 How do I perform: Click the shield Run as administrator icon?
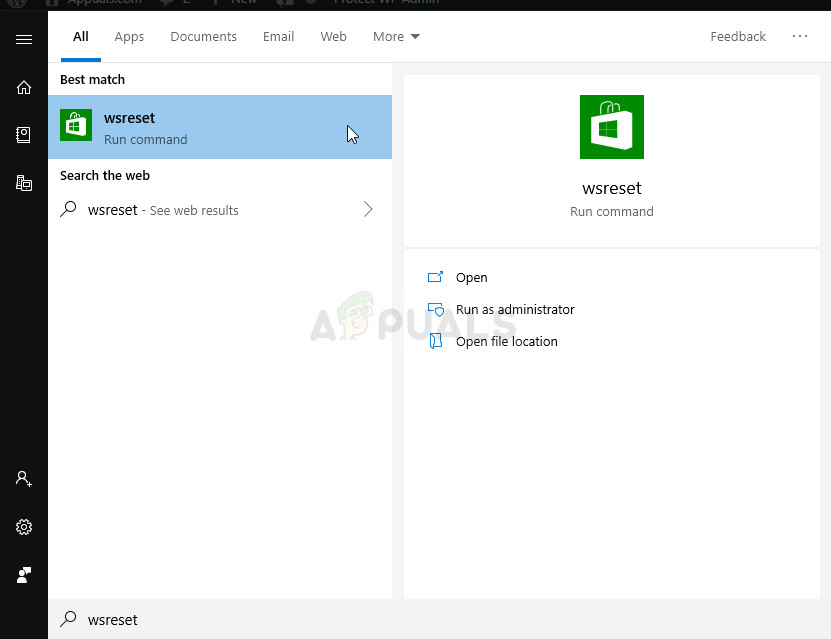(x=436, y=309)
